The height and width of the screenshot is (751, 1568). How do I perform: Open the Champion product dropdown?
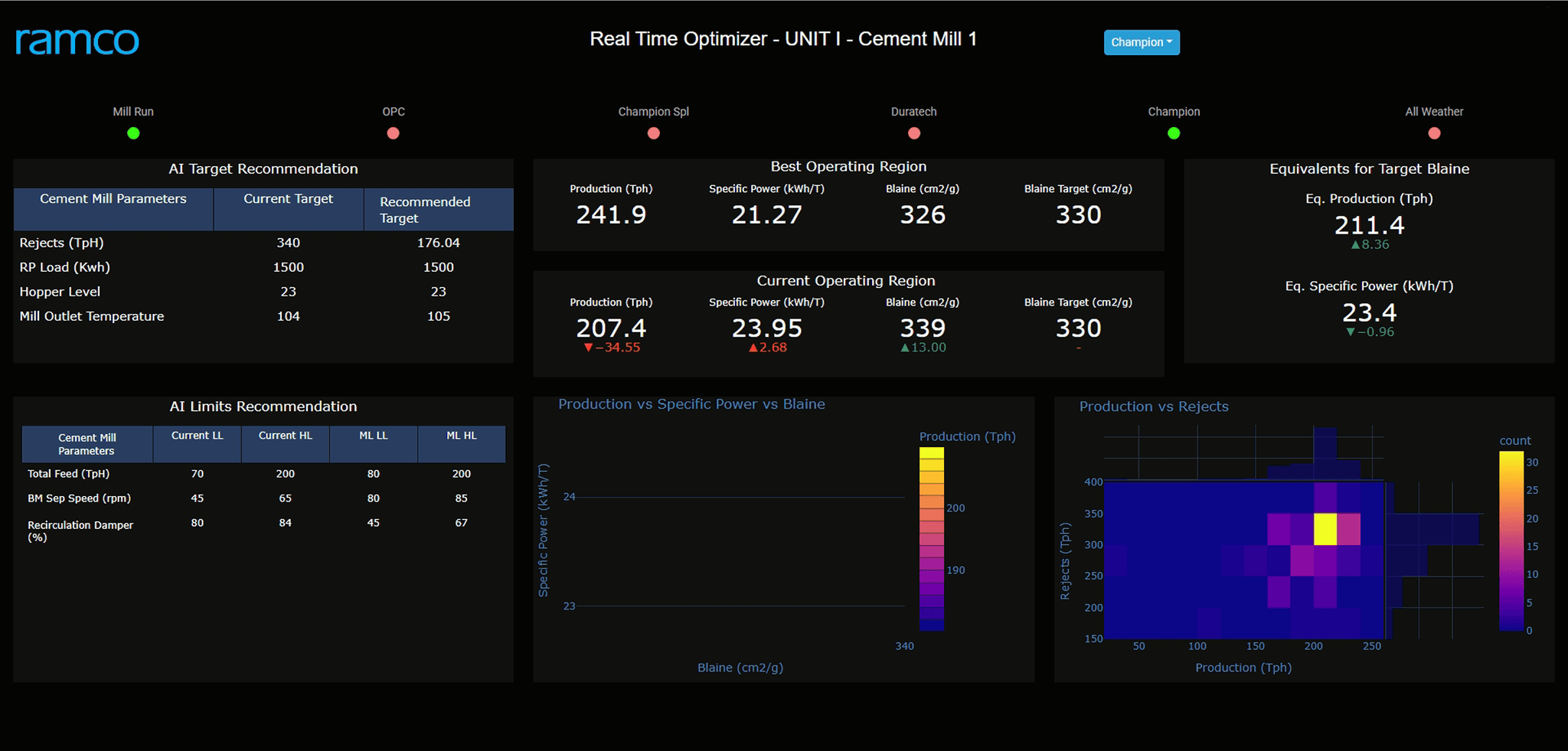pyautogui.click(x=1141, y=42)
